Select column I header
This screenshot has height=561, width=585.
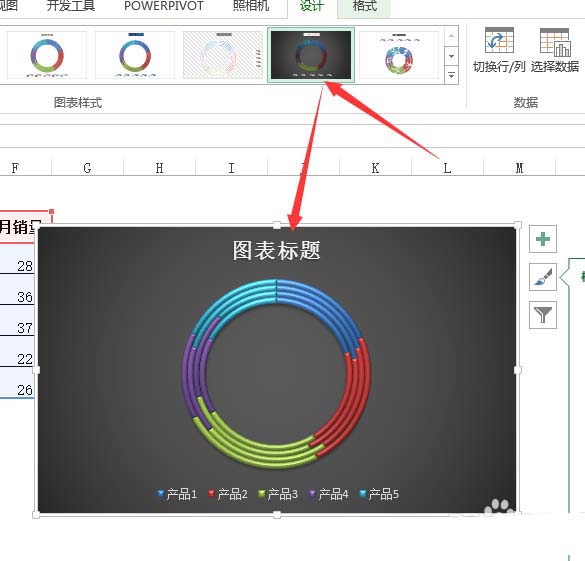231,168
